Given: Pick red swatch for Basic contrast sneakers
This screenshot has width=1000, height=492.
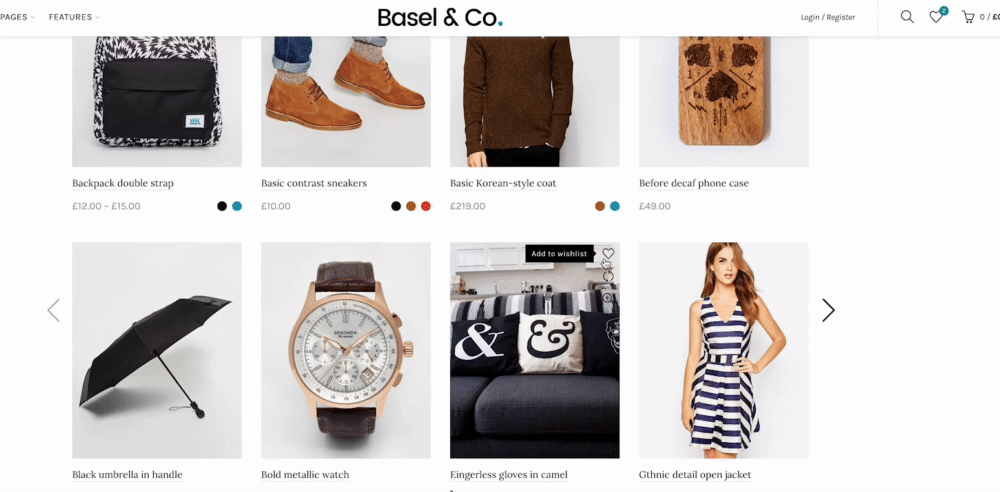Looking at the screenshot, I should coord(425,206).
